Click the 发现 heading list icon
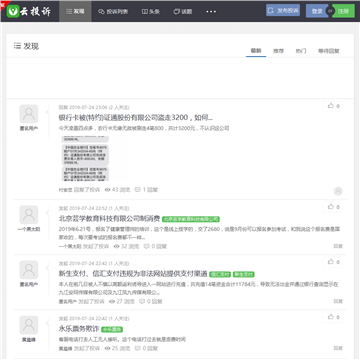Screen dimensions: 360x360 tap(17, 46)
